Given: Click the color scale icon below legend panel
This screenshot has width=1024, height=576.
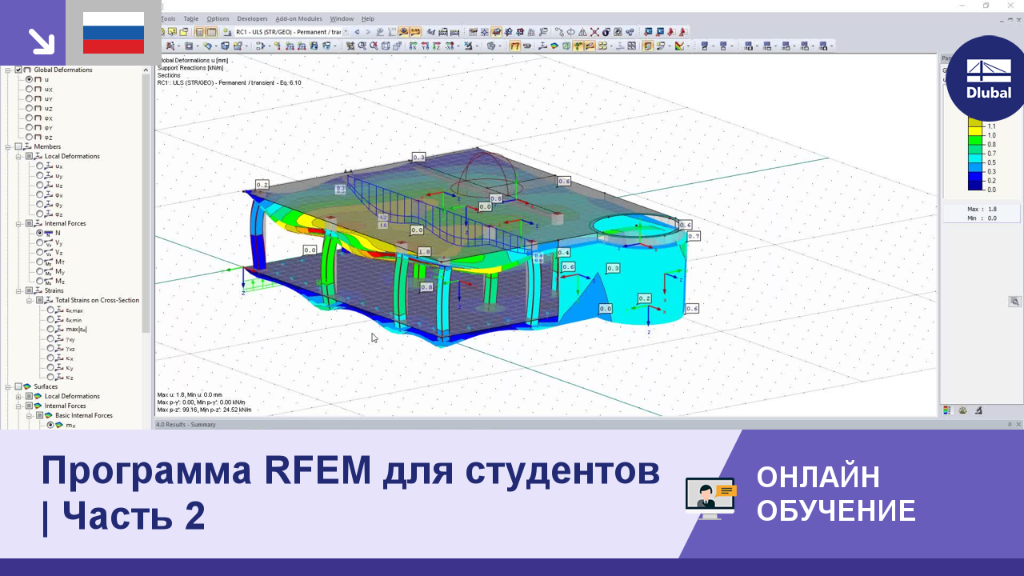Looking at the screenshot, I should coord(948,411).
